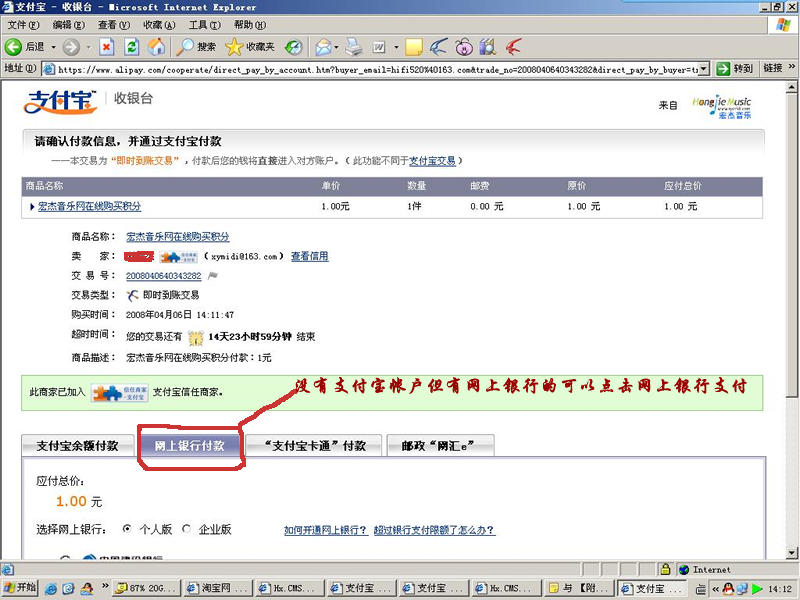Select the 个人版 radio button
Viewport: 800px width, 600px height.
[x=127, y=529]
